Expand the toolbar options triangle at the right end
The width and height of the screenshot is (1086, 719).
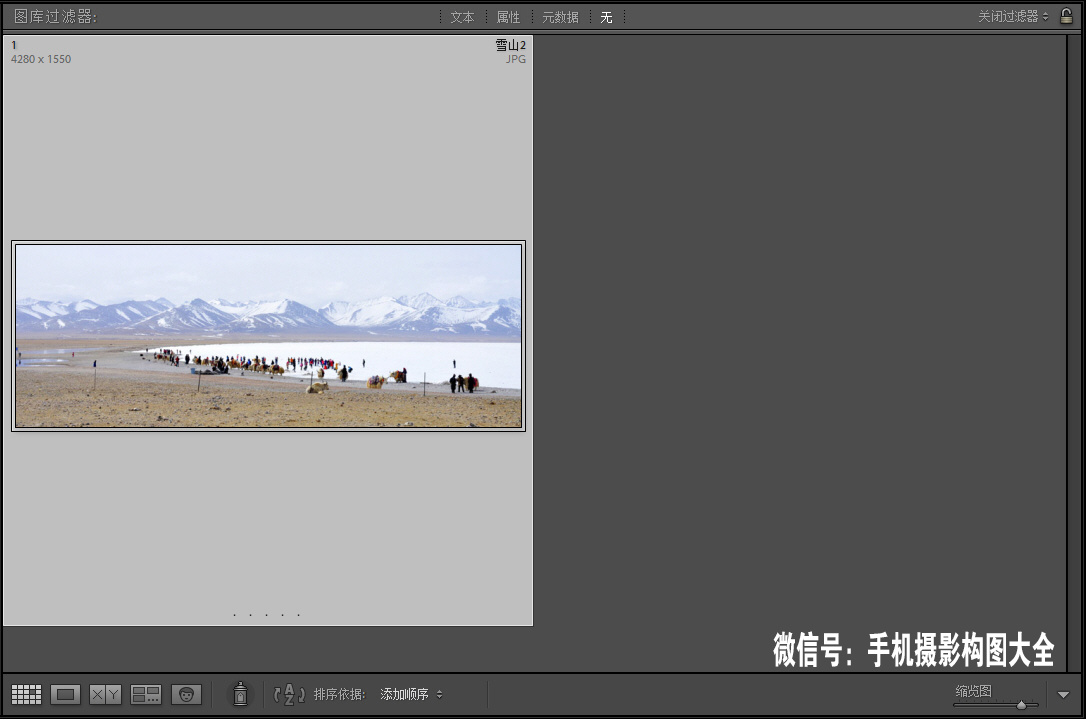1063,695
